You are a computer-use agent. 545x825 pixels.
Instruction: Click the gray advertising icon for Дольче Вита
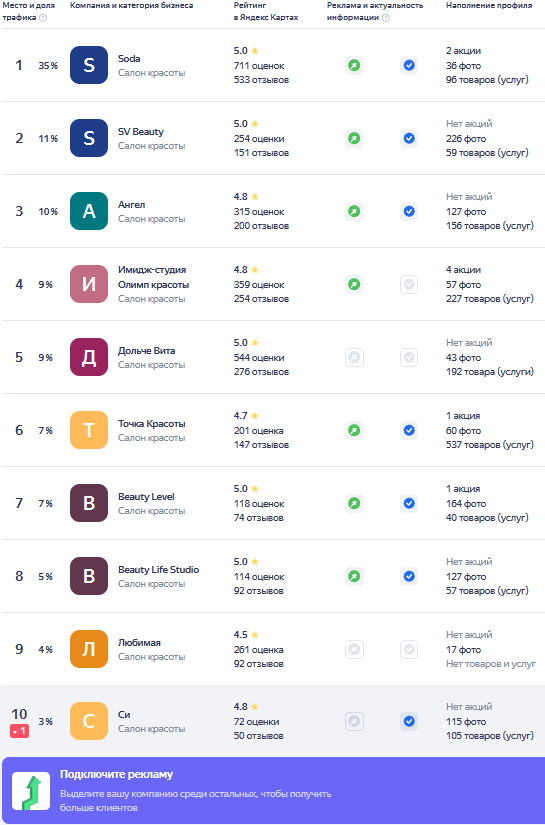(355, 358)
